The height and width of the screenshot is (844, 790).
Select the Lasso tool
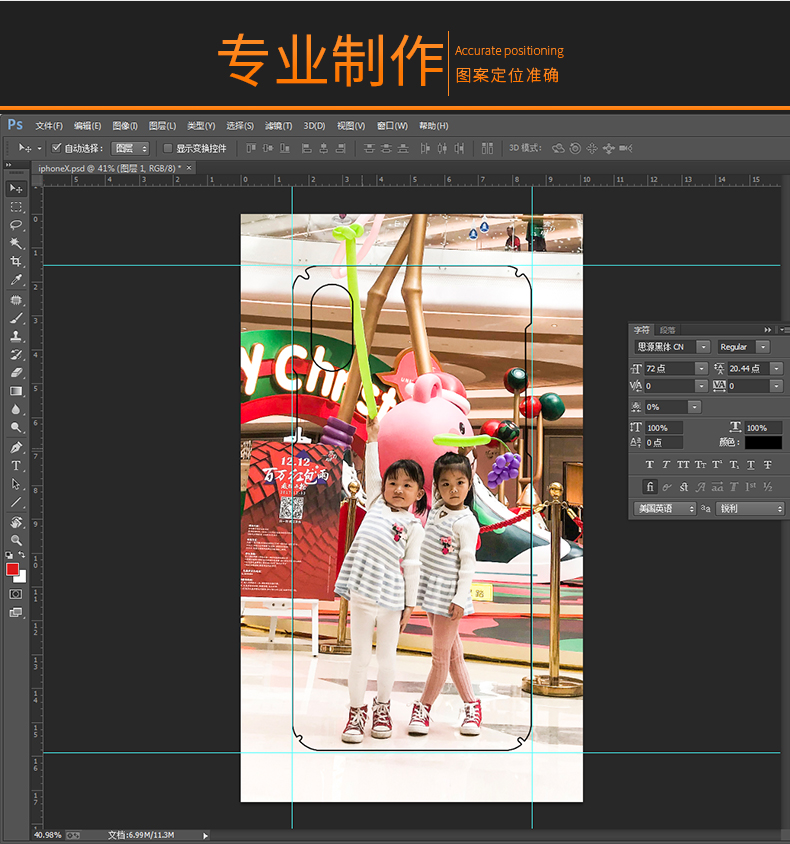pyautogui.click(x=16, y=225)
